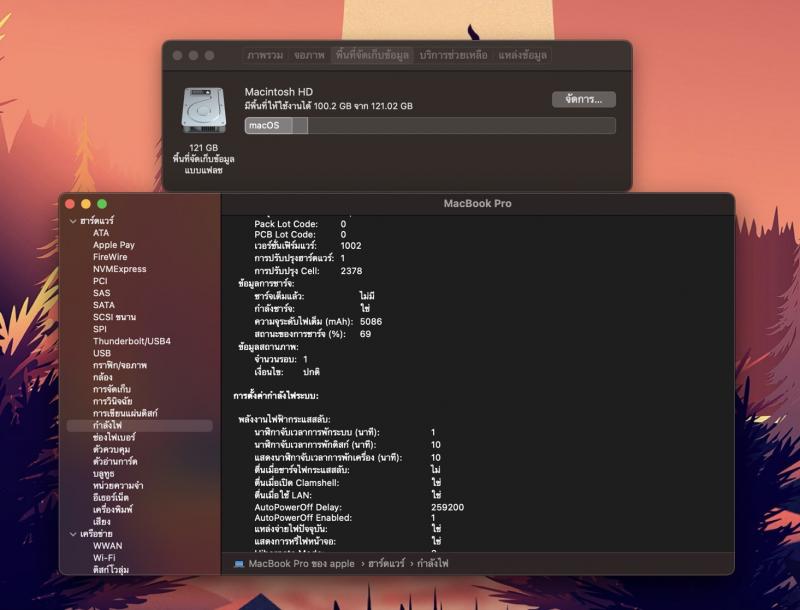Click the จำนวนรอบ cycle count row
800x610 pixels.
[281, 360]
